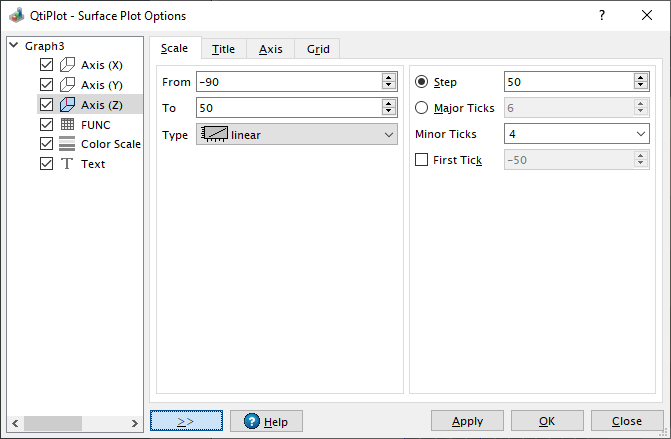Switch to the Title tab
Viewport: 671px width, 439px height.
tap(223, 49)
